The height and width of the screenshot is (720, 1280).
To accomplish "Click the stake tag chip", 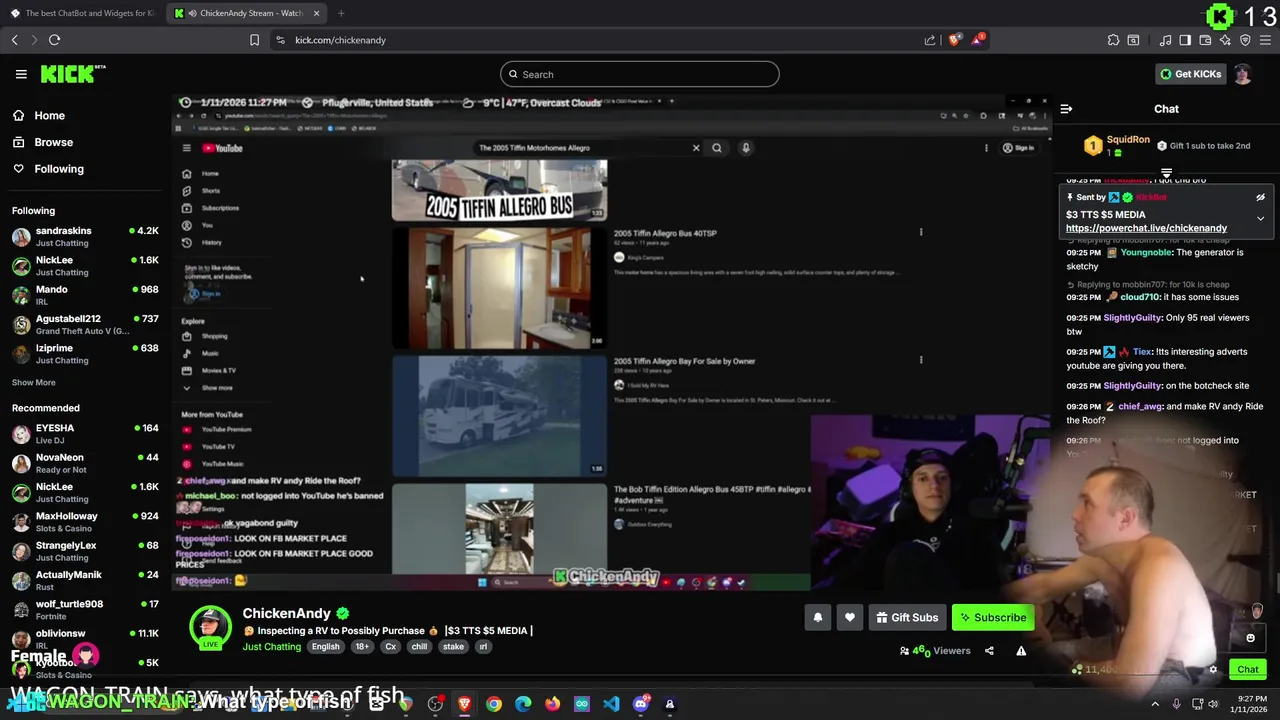I will 453,647.
